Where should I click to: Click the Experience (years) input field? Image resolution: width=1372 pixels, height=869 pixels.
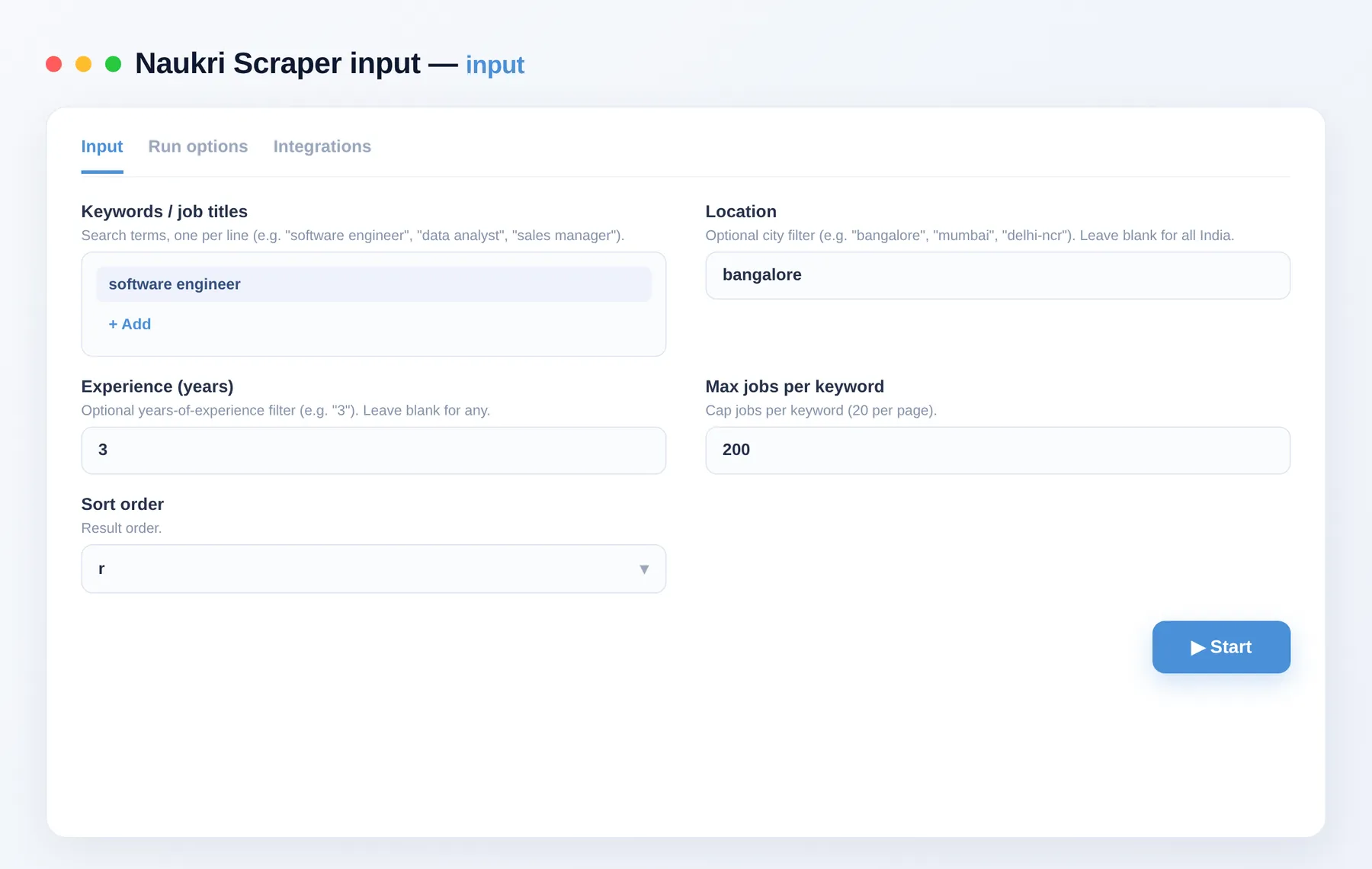[x=373, y=451]
